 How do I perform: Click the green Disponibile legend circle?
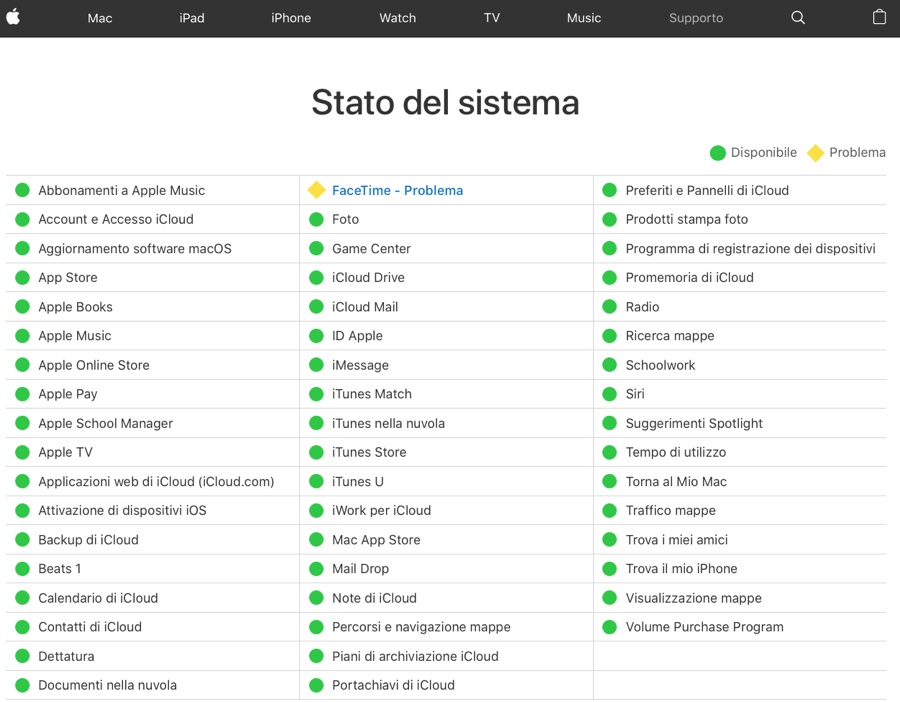tap(717, 153)
